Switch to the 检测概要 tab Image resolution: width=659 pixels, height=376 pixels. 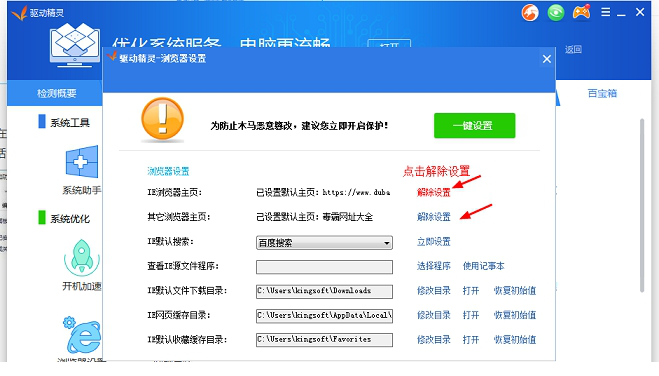tap(56, 93)
